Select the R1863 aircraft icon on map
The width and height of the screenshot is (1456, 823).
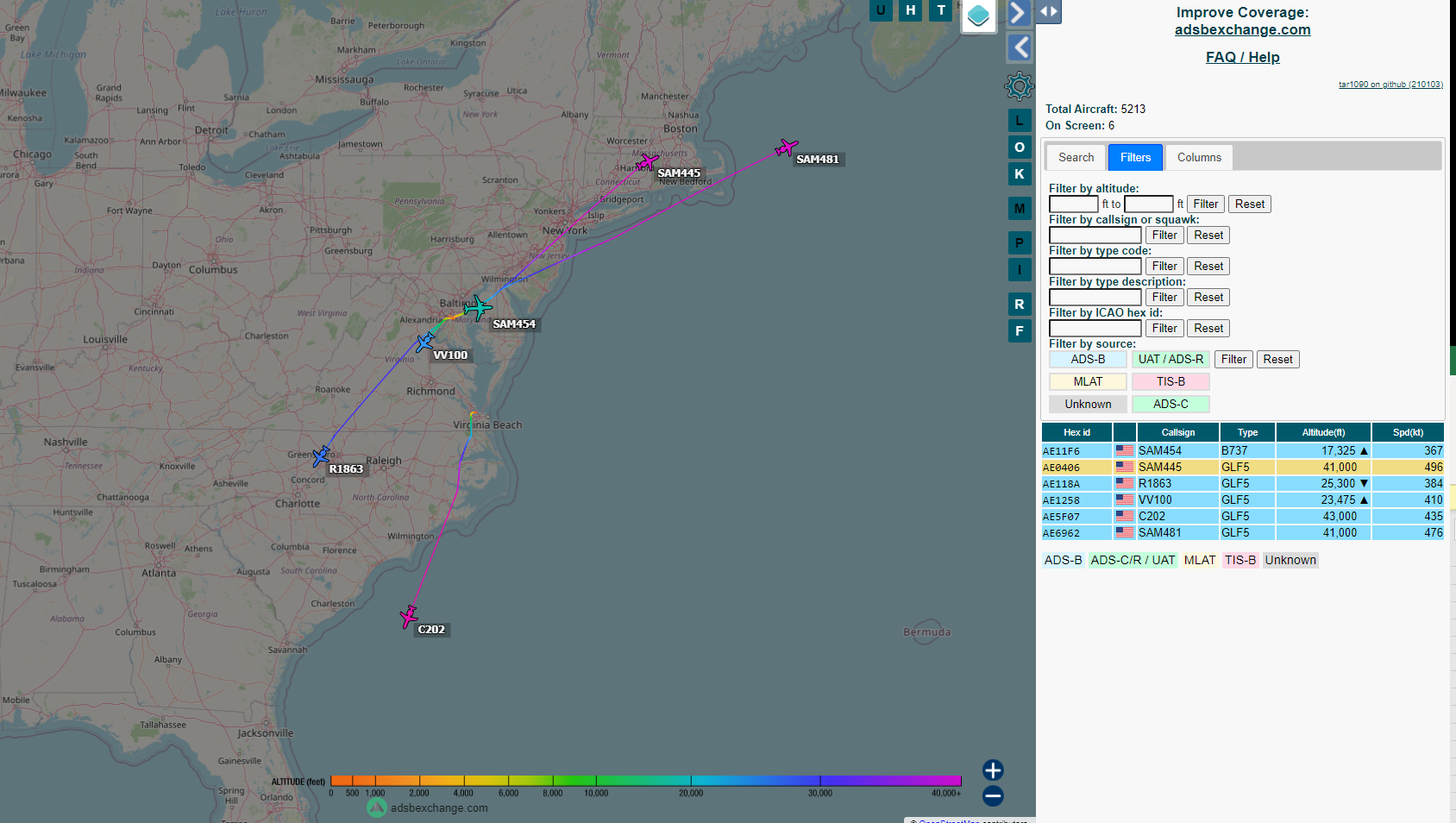[x=321, y=456]
